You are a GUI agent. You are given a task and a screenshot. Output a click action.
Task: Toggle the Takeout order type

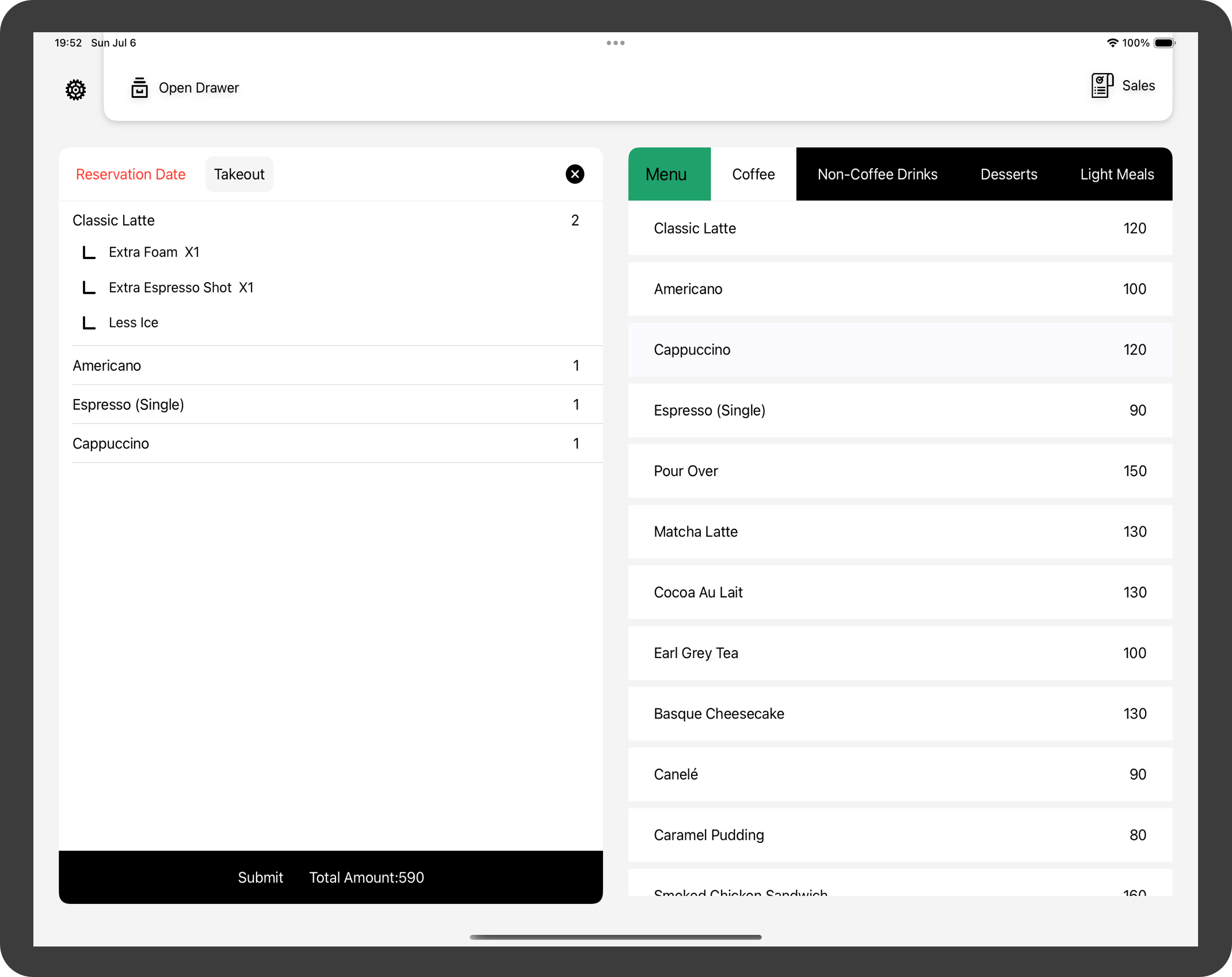(239, 174)
